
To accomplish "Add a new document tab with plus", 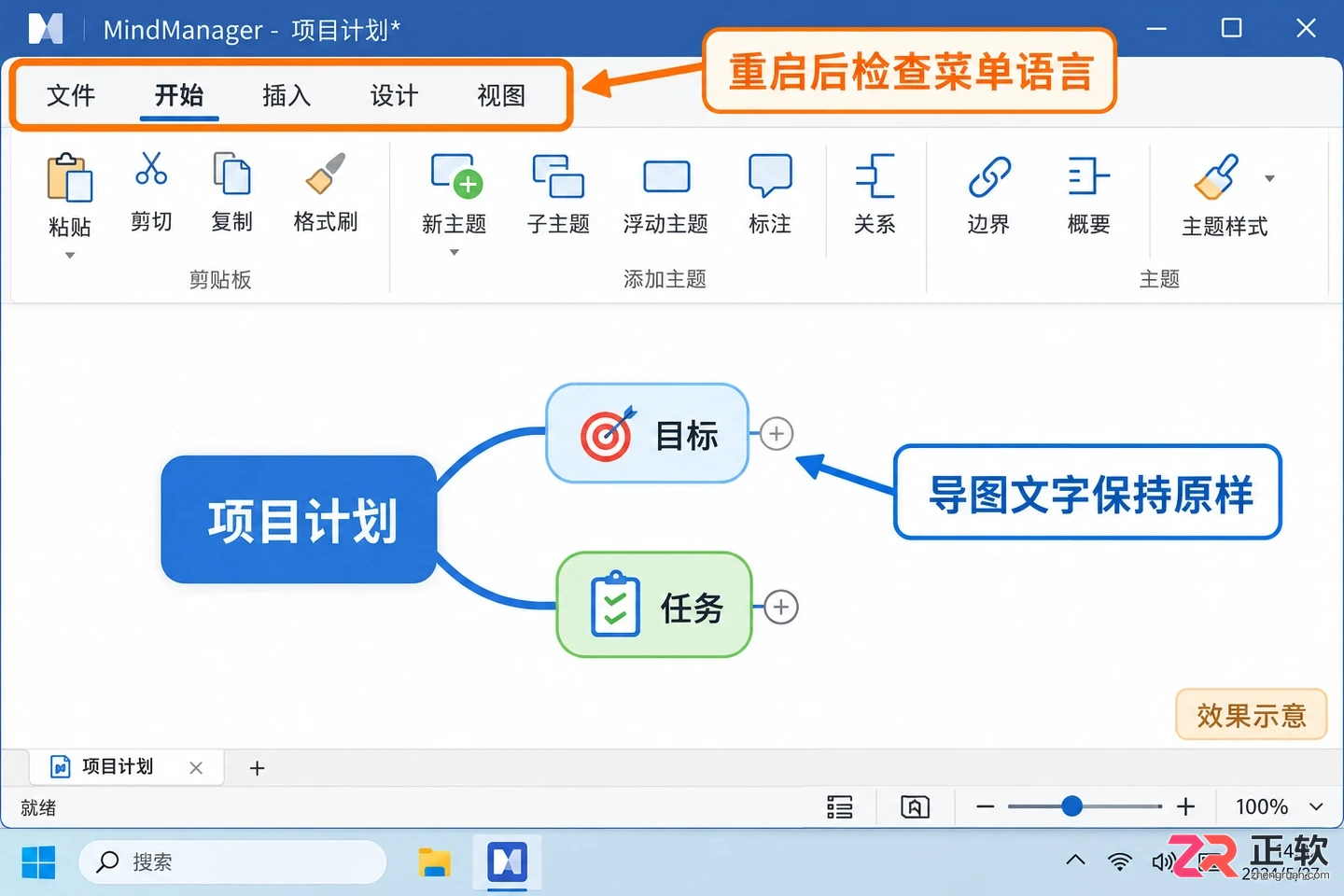I will pos(258,768).
